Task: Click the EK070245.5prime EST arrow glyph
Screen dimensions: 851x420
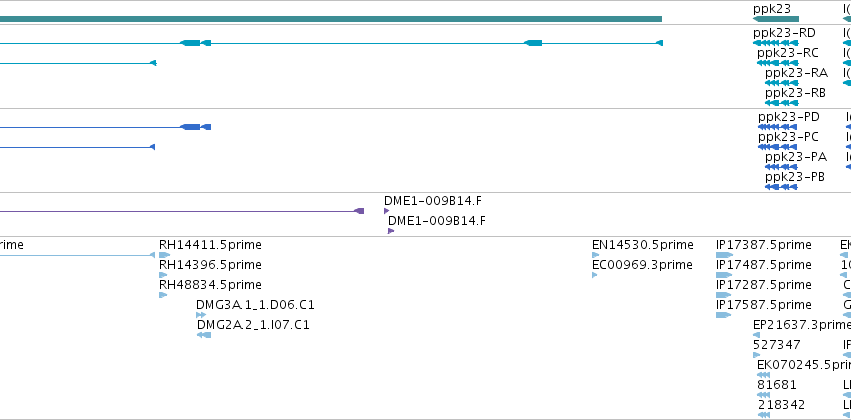Action: click(x=764, y=375)
